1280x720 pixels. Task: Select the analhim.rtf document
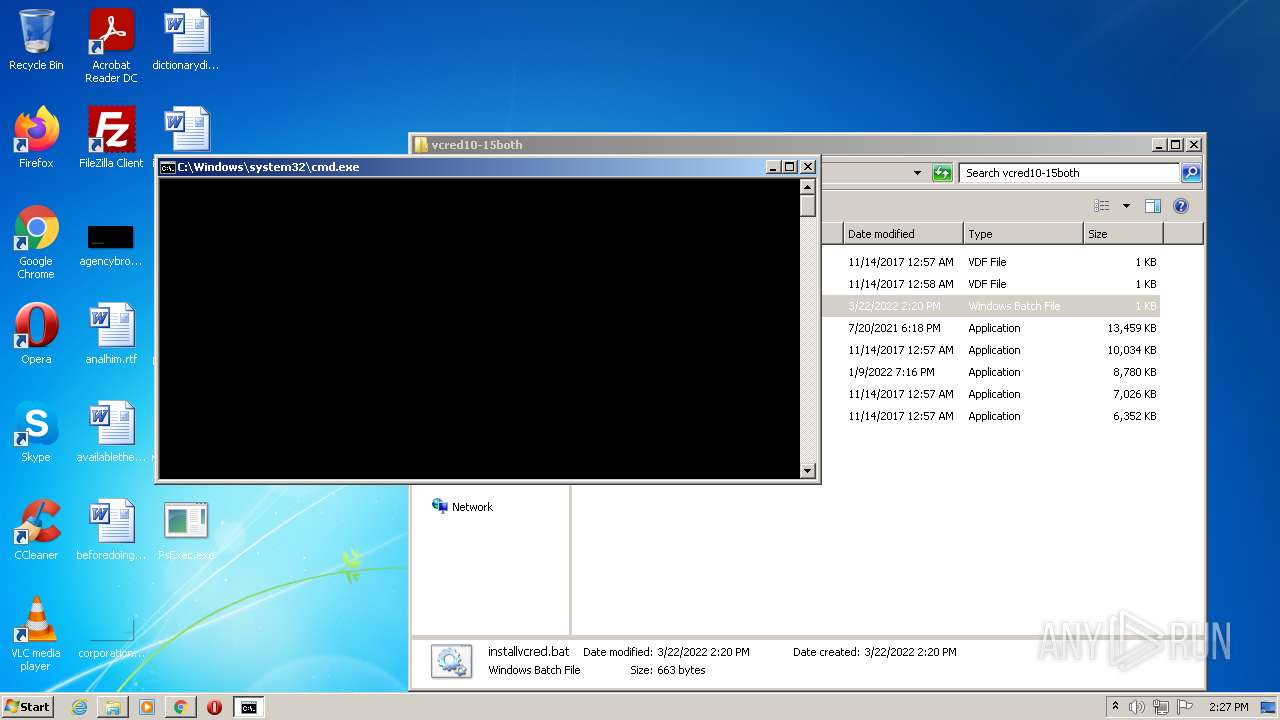click(x=111, y=333)
